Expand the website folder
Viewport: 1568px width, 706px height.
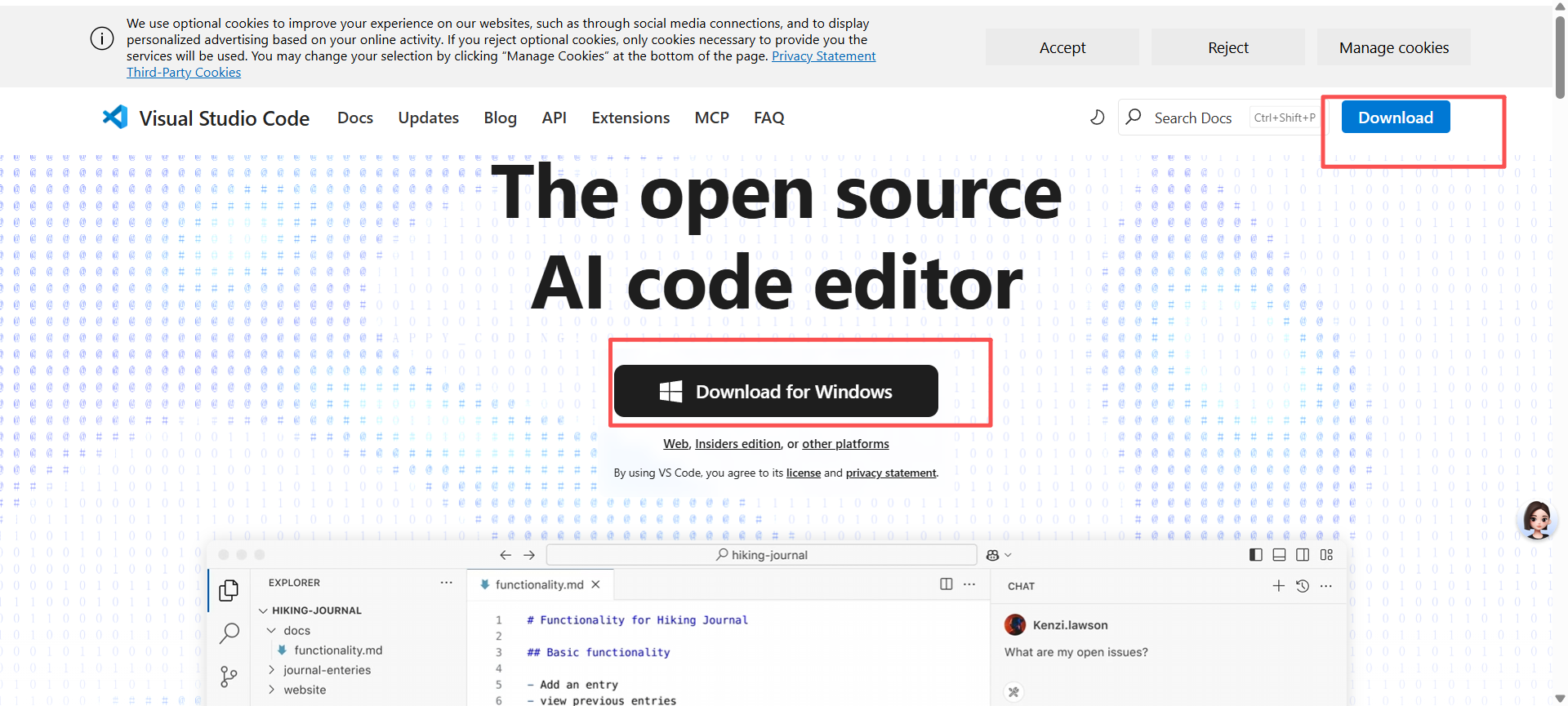(271, 690)
